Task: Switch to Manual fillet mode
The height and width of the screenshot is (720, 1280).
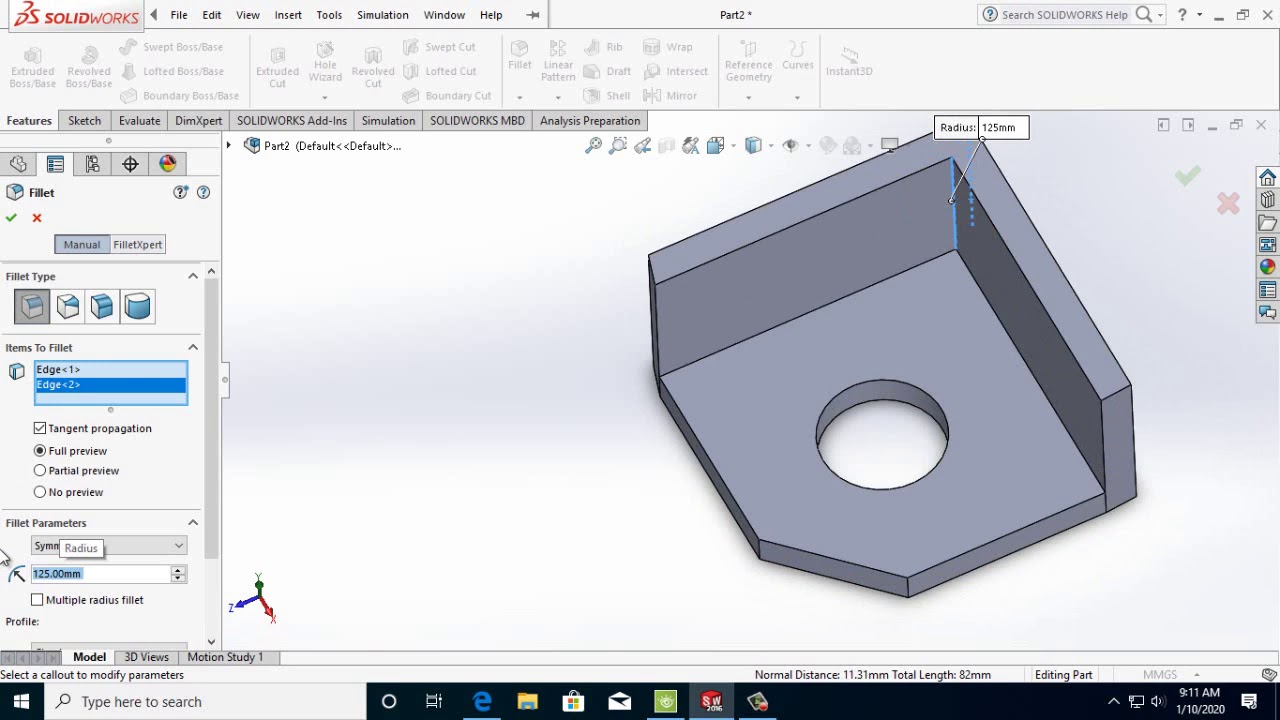Action: pyautogui.click(x=82, y=245)
